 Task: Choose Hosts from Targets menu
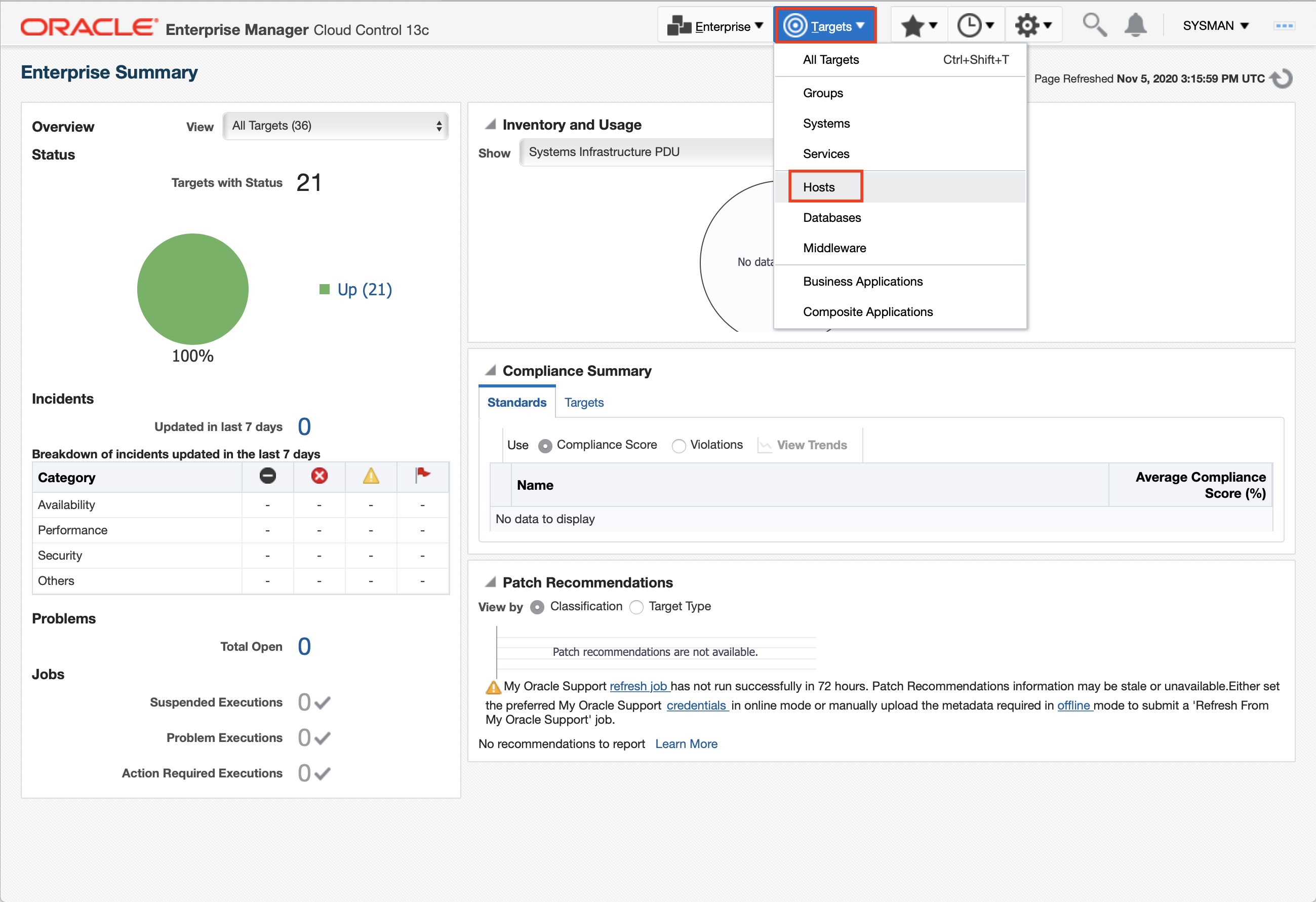tap(900, 187)
